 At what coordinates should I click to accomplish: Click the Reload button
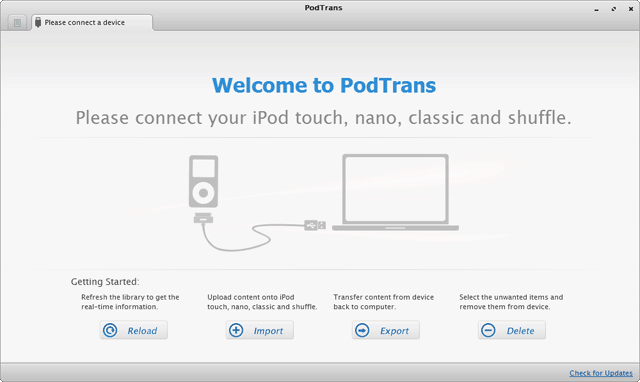tap(133, 330)
